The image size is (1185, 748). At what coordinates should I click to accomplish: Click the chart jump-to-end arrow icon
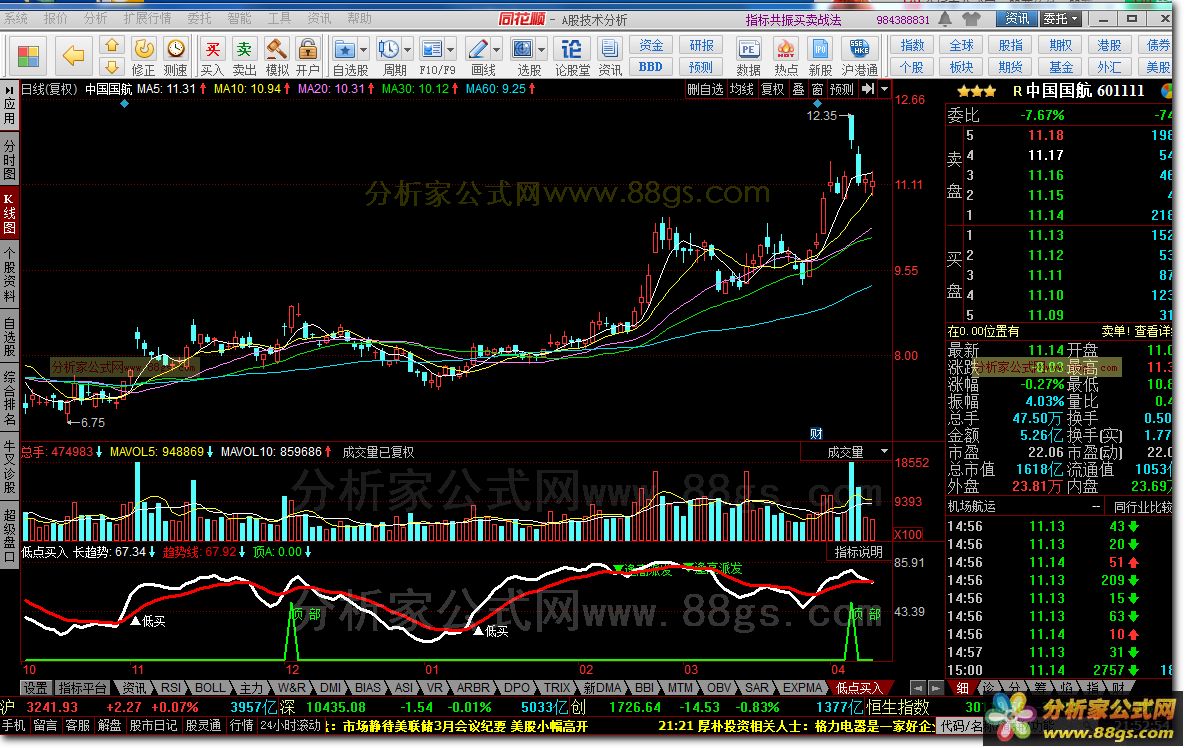click(868, 89)
